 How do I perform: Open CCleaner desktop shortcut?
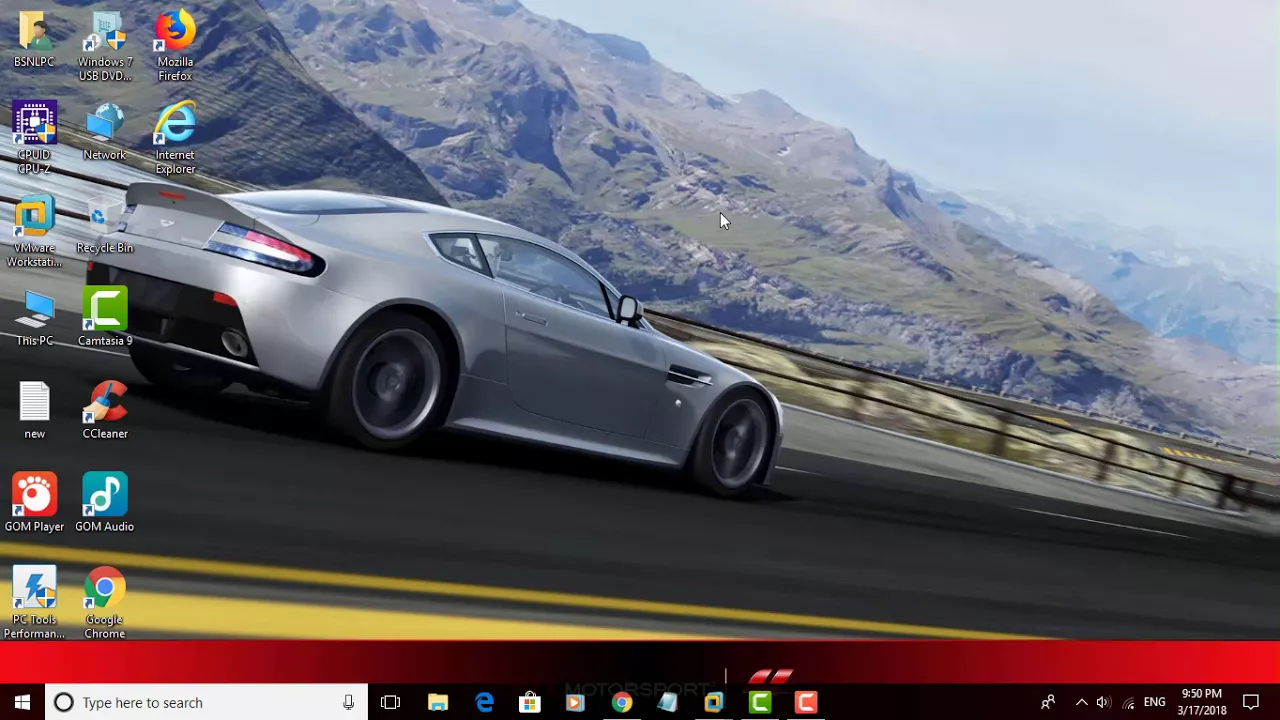coord(105,411)
